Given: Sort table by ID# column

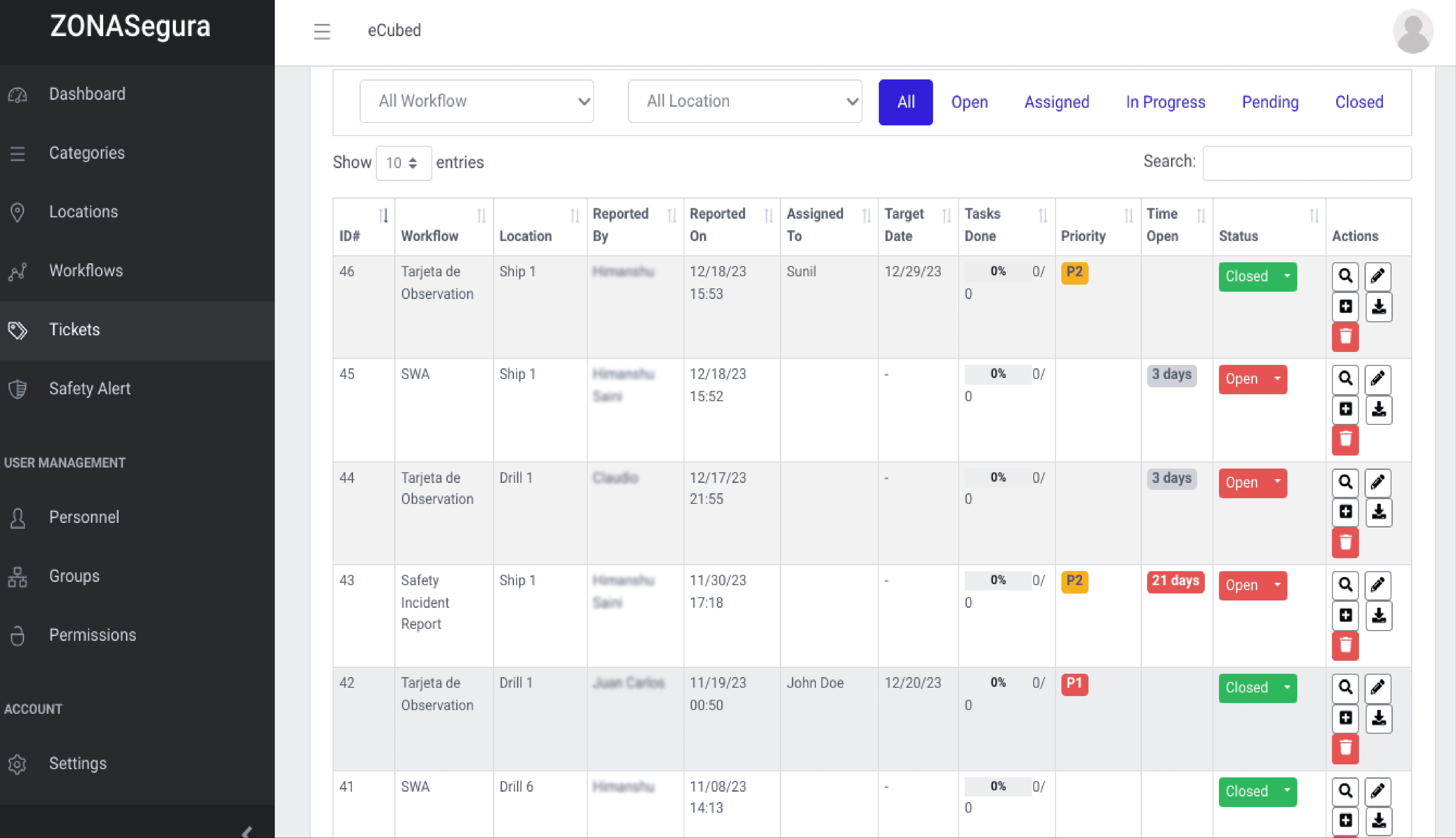Looking at the screenshot, I should (x=364, y=226).
